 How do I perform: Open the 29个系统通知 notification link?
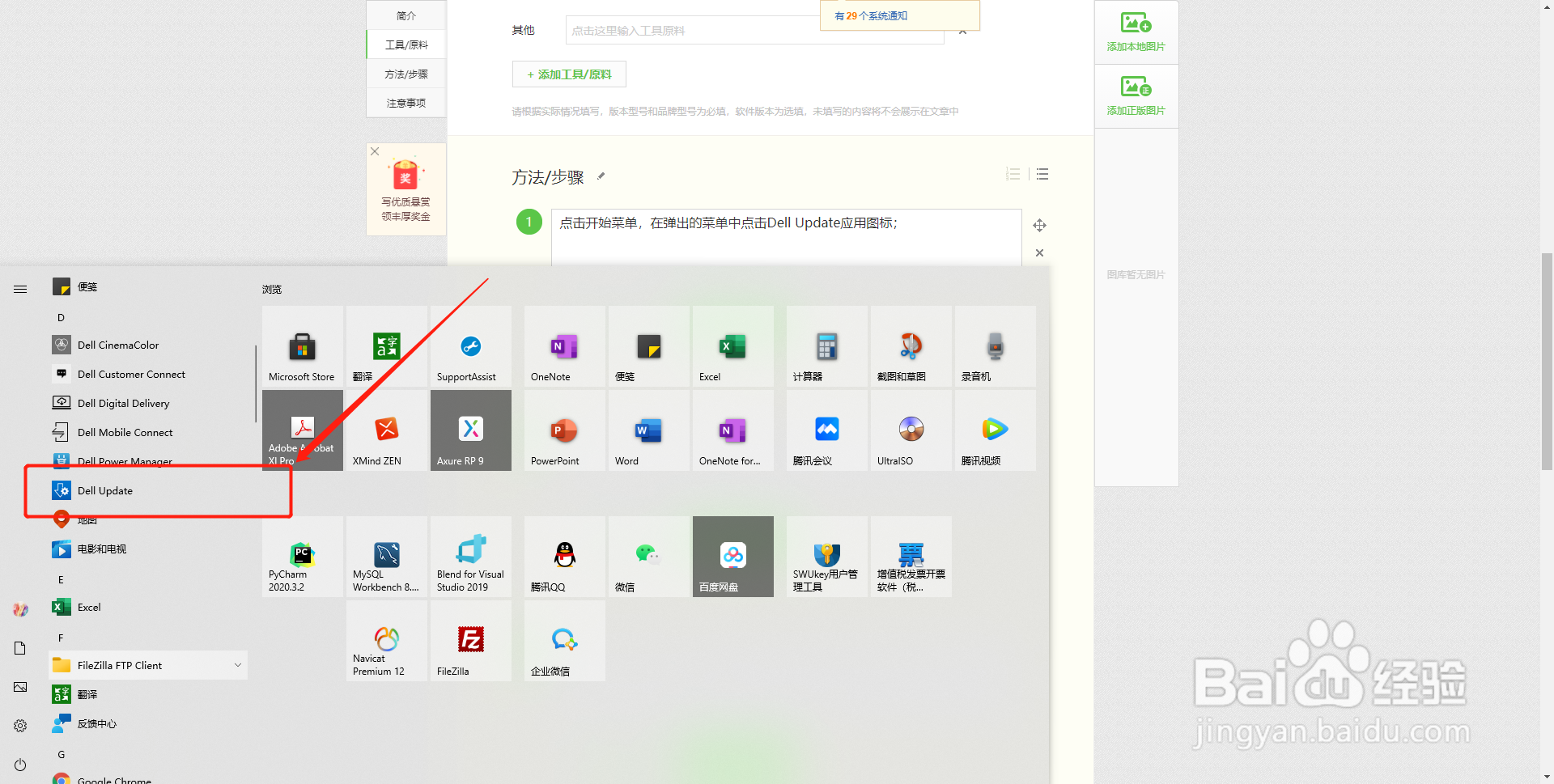871,16
